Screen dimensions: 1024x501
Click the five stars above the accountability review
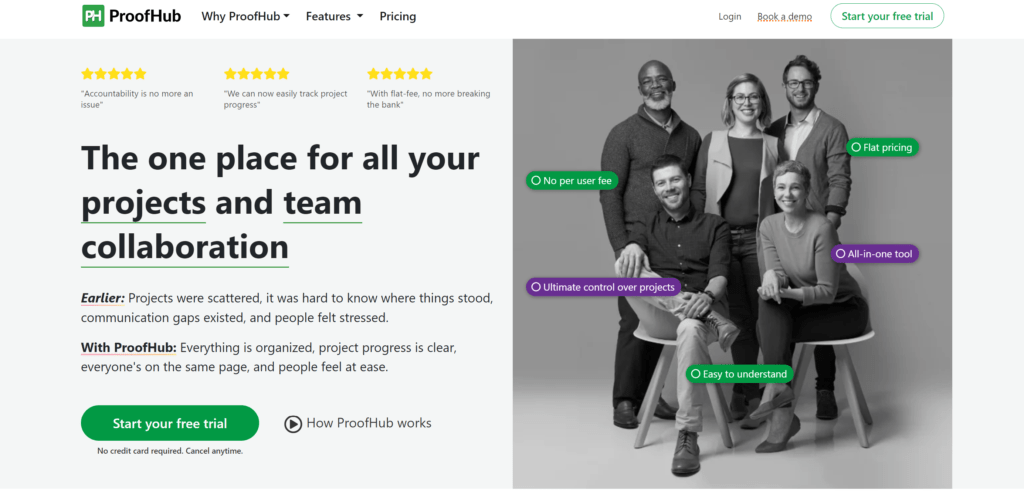pos(114,74)
